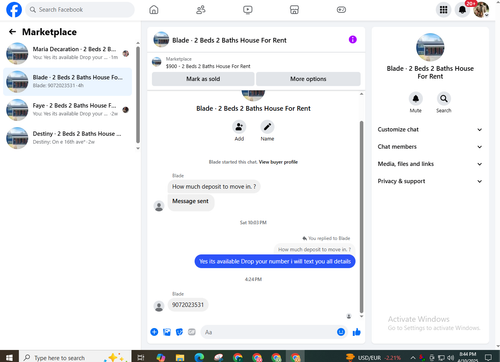Open purple conversation information icon
The image size is (500, 362).
(x=353, y=40)
